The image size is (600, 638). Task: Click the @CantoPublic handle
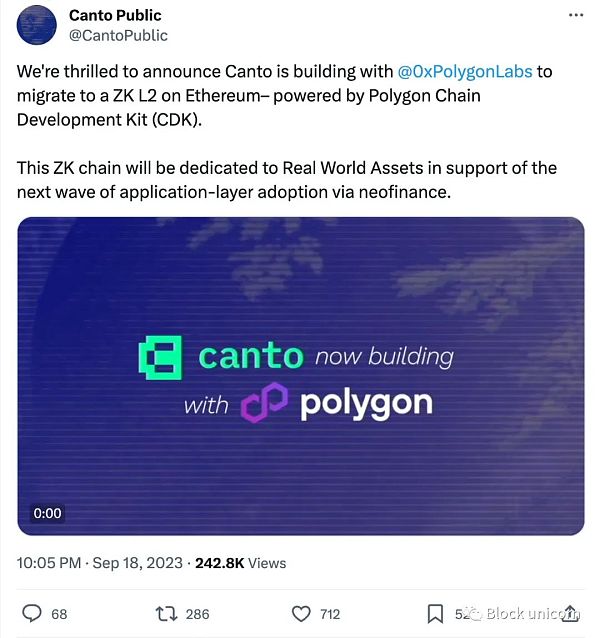tap(118, 35)
